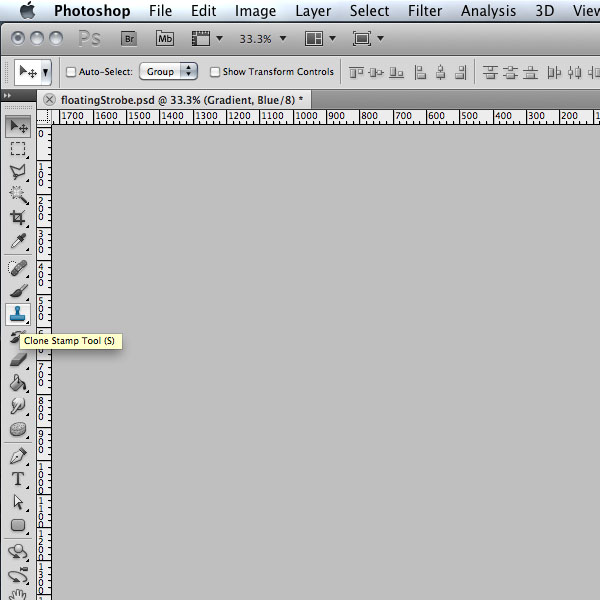Open the Analysis menu
This screenshot has width=600, height=600.
[x=488, y=11]
